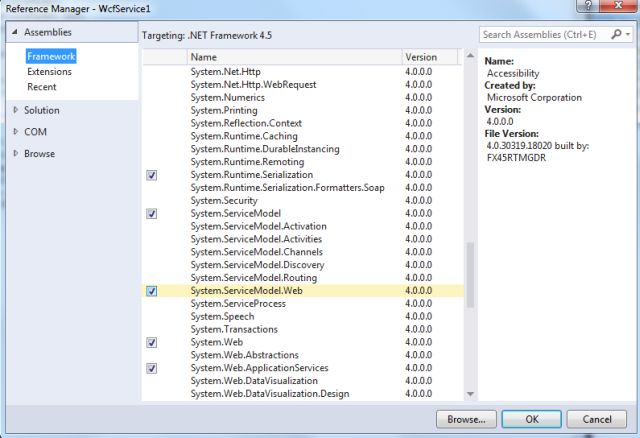Open the help question mark button
The height and width of the screenshot is (438, 640).
588,5
